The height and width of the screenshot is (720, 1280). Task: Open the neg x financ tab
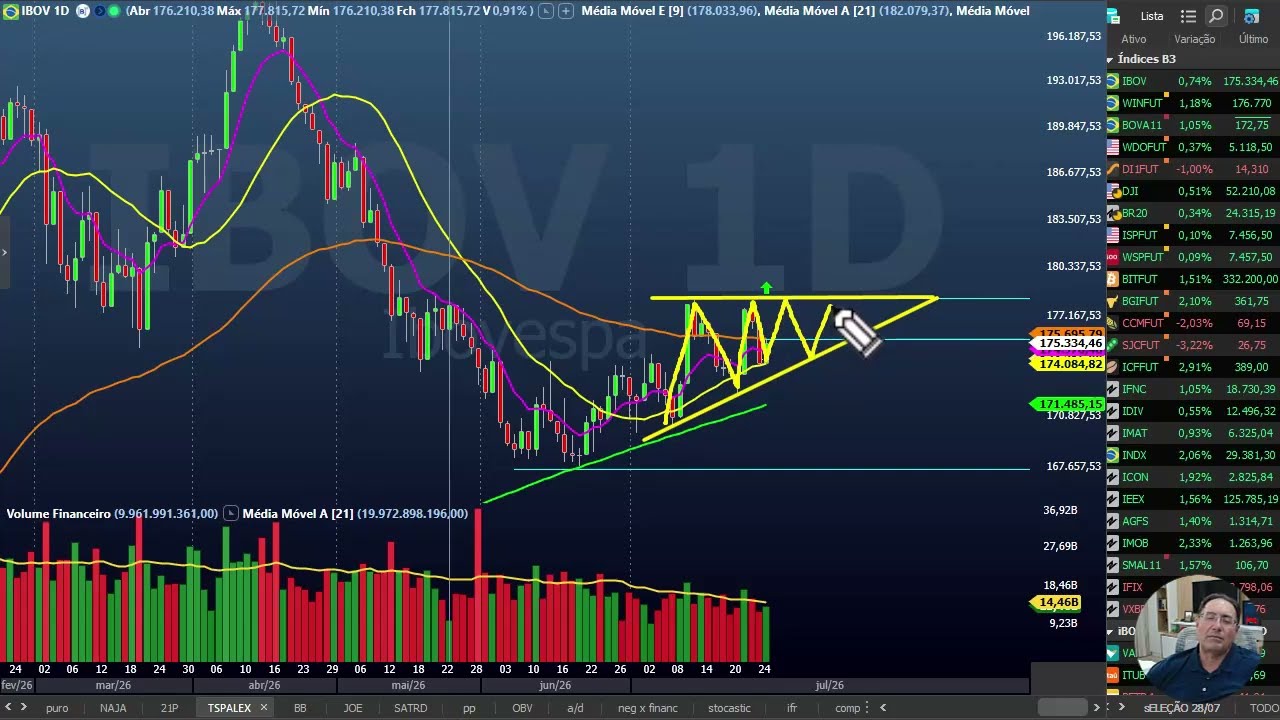tap(648, 708)
